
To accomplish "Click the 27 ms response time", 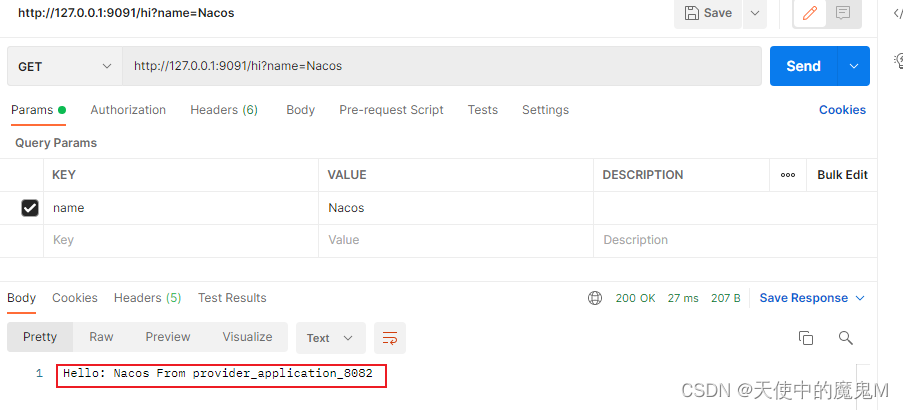I will coord(683,298).
